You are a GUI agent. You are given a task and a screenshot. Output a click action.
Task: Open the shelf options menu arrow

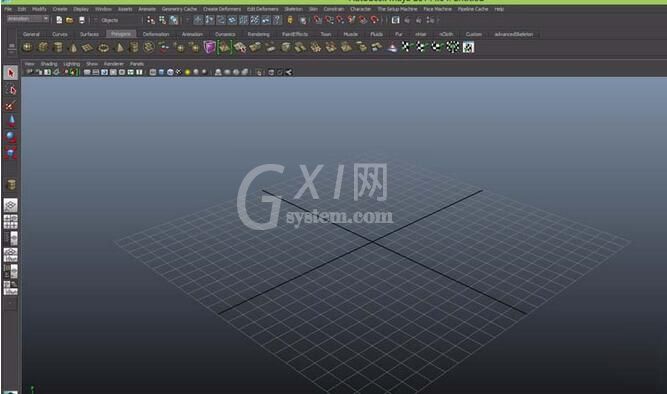[11, 51]
